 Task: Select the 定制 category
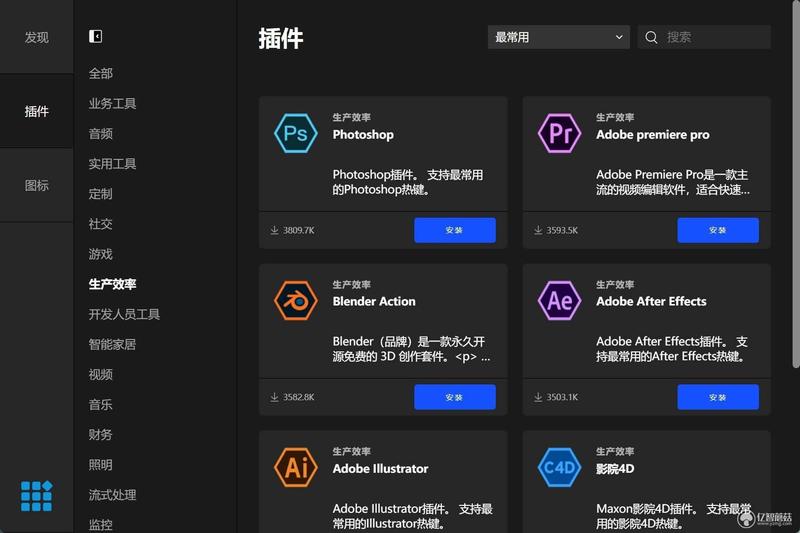(101, 194)
